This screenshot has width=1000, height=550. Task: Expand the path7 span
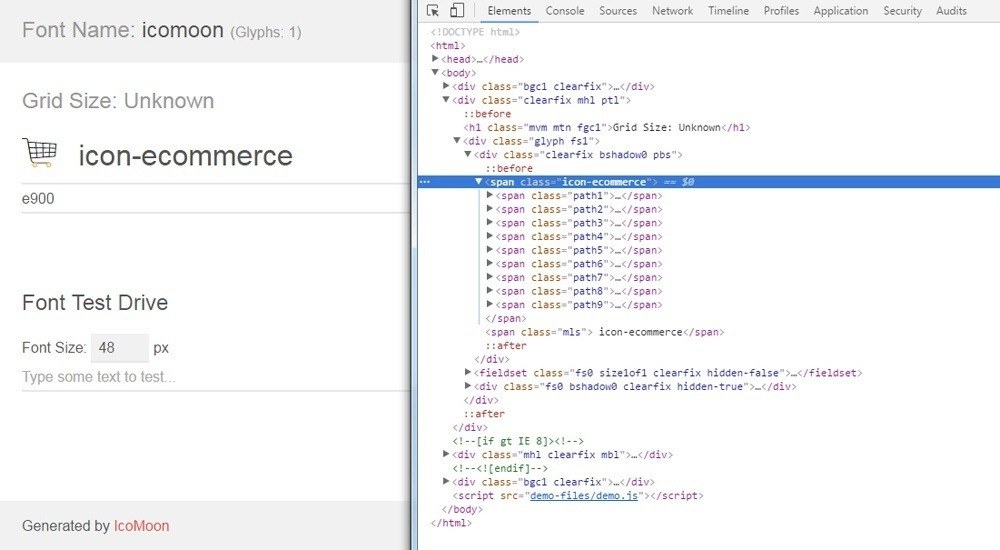pyautogui.click(x=489, y=277)
